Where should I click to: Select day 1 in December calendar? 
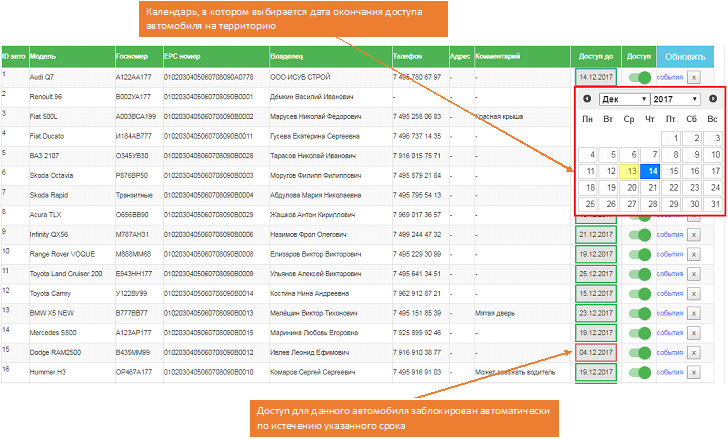(x=671, y=138)
